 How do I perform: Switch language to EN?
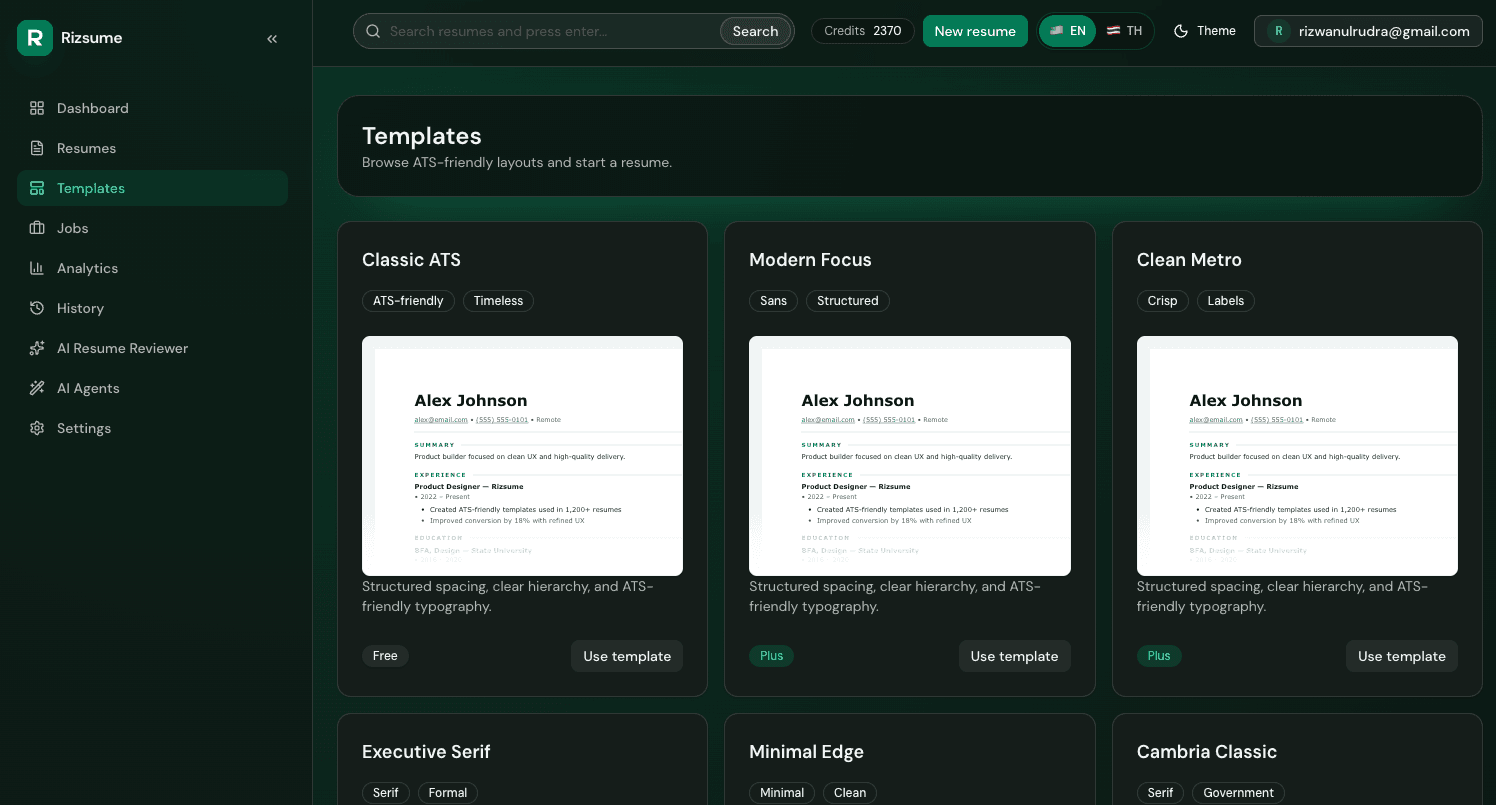point(1068,31)
